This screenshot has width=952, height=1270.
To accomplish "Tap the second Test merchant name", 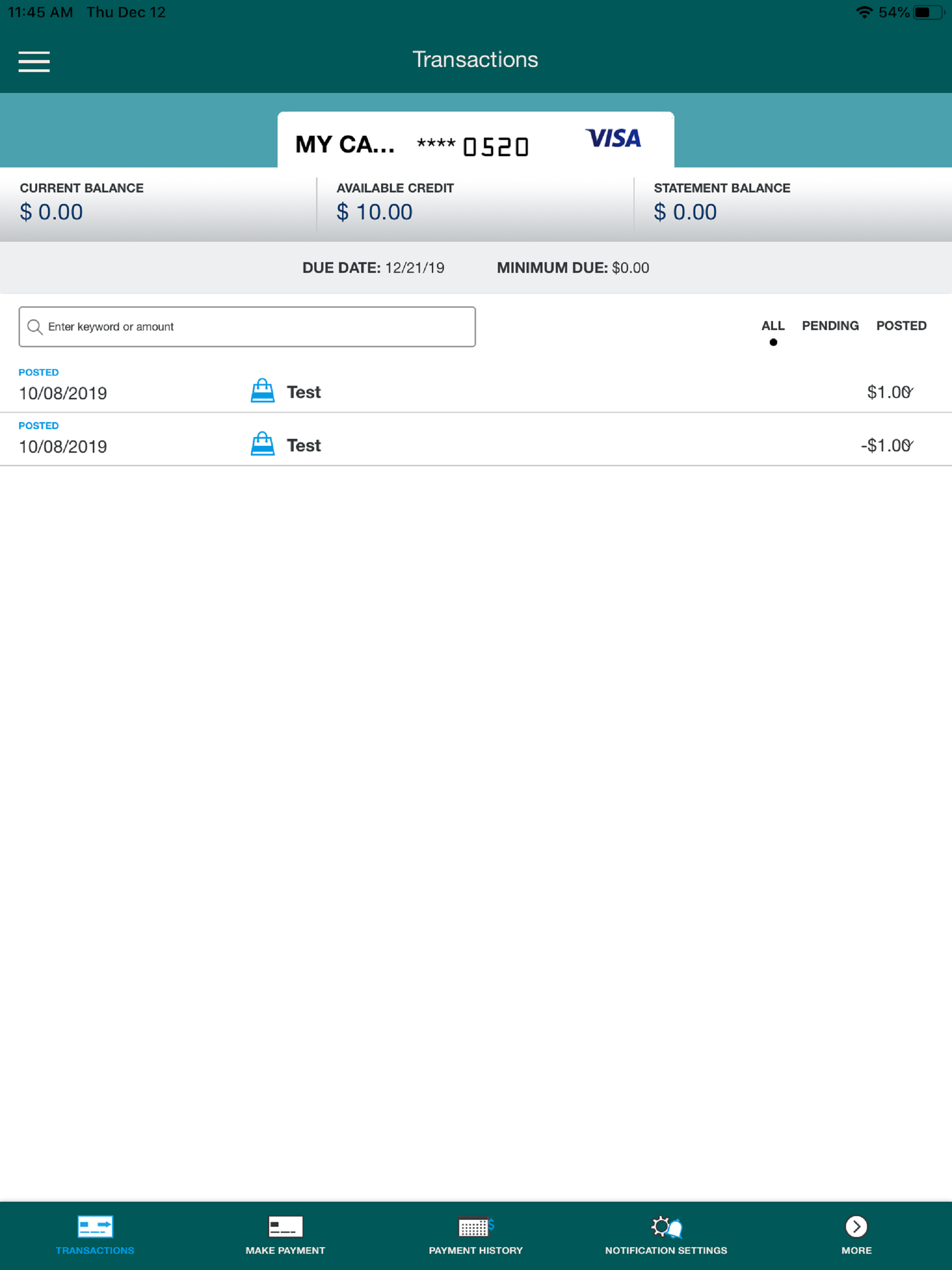I will 304,445.
